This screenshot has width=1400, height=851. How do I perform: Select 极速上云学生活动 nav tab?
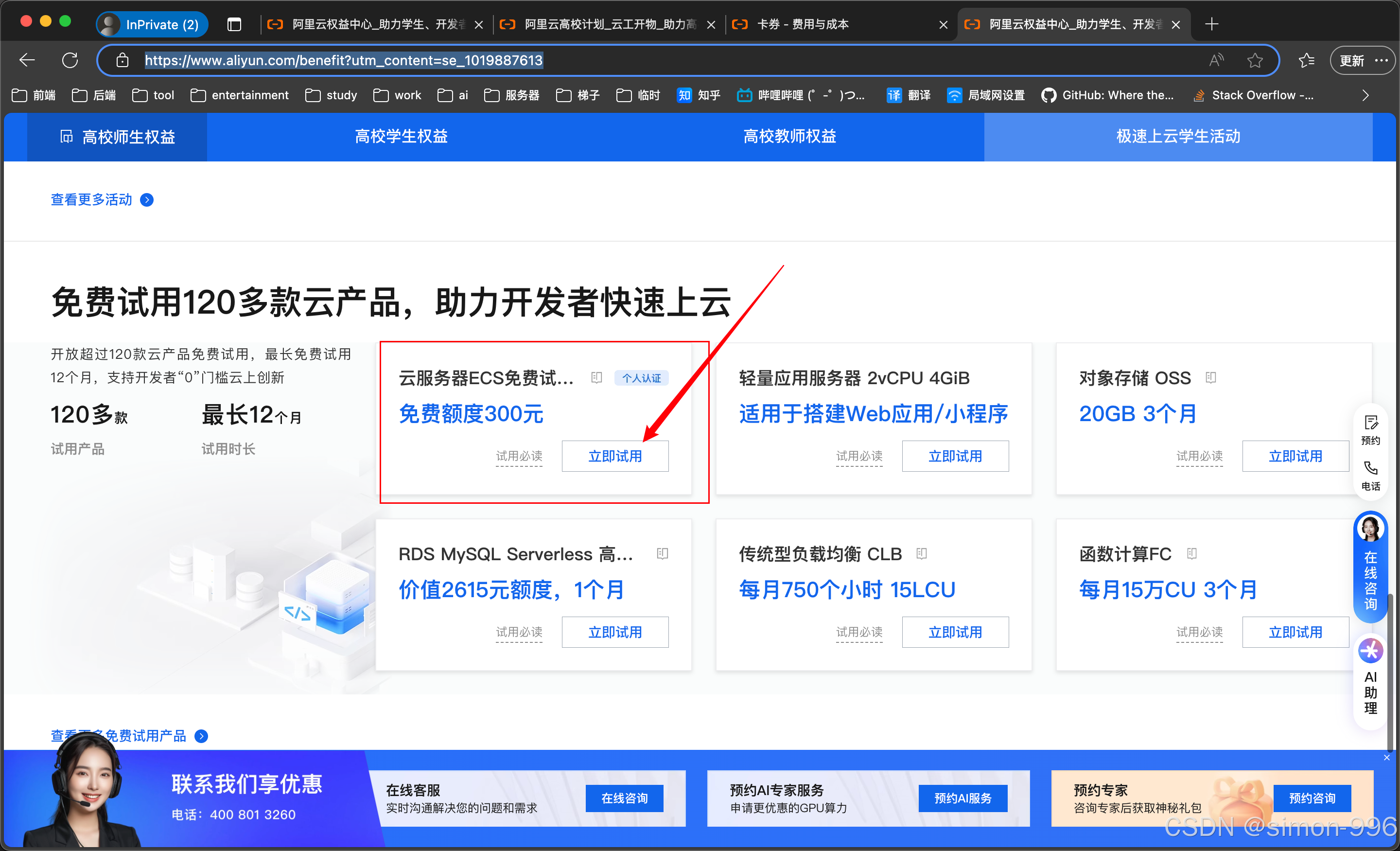click(x=1178, y=137)
